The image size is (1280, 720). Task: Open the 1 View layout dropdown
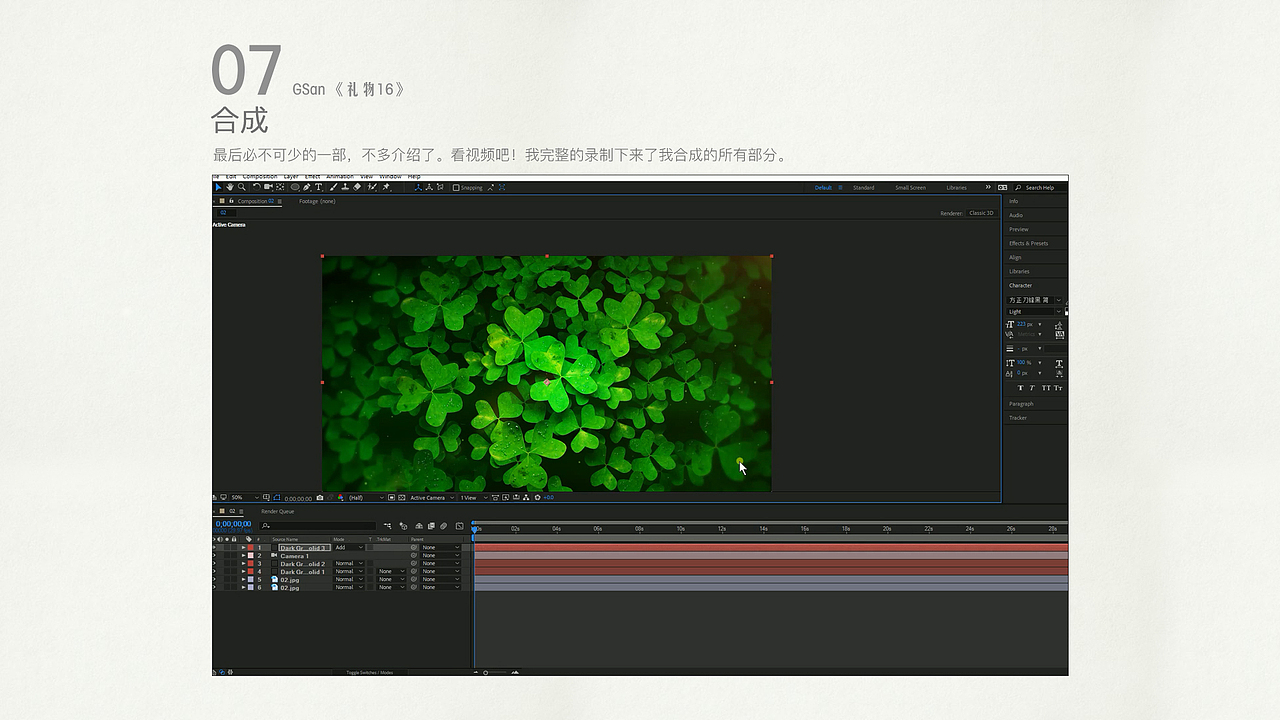(x=473, y=497)
